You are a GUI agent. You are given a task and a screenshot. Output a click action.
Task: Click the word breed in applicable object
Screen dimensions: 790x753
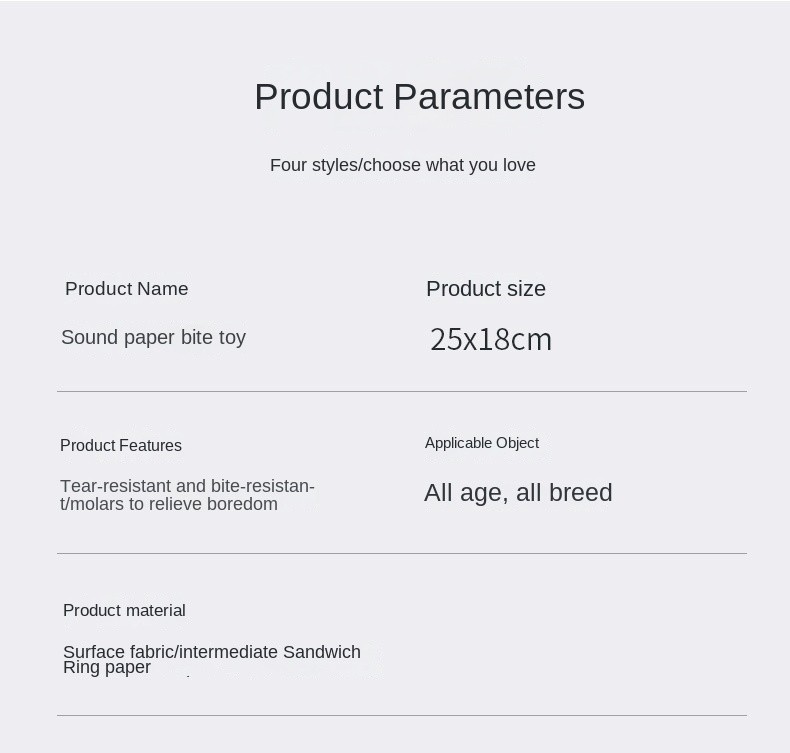point(580,492)
